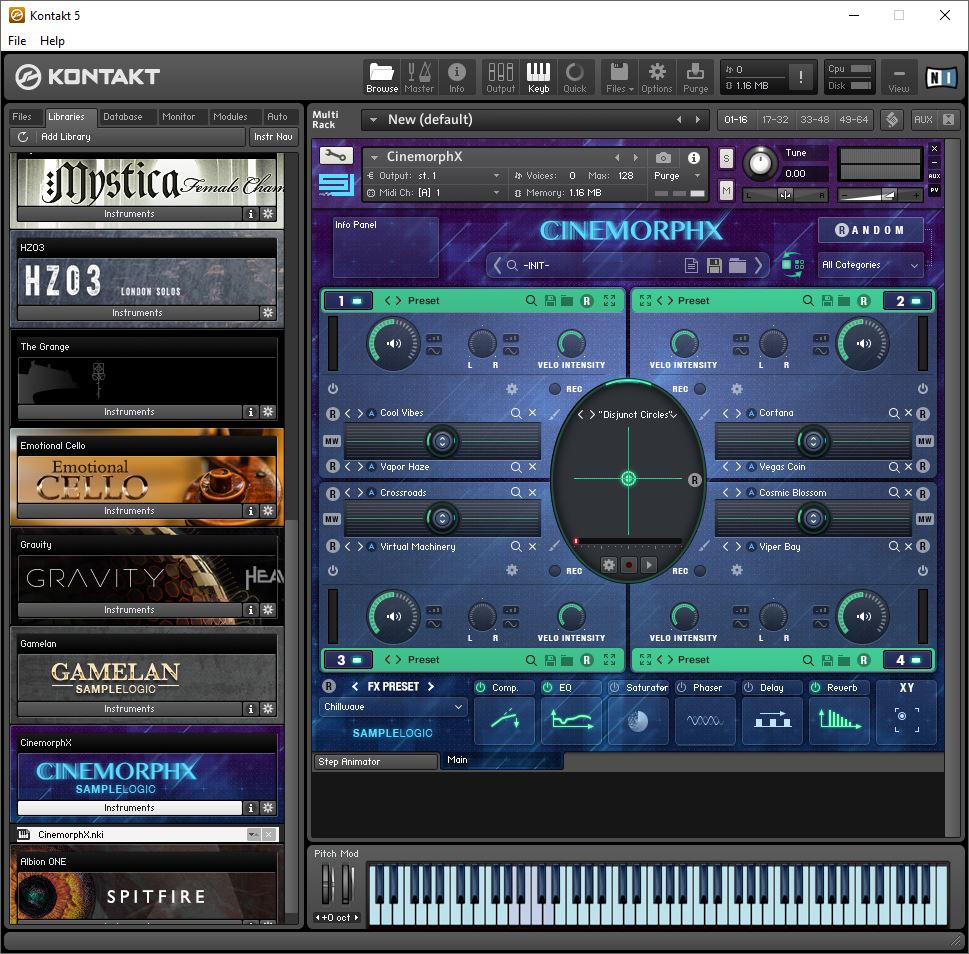Click the RANDOM button

[x=870, y=230]
